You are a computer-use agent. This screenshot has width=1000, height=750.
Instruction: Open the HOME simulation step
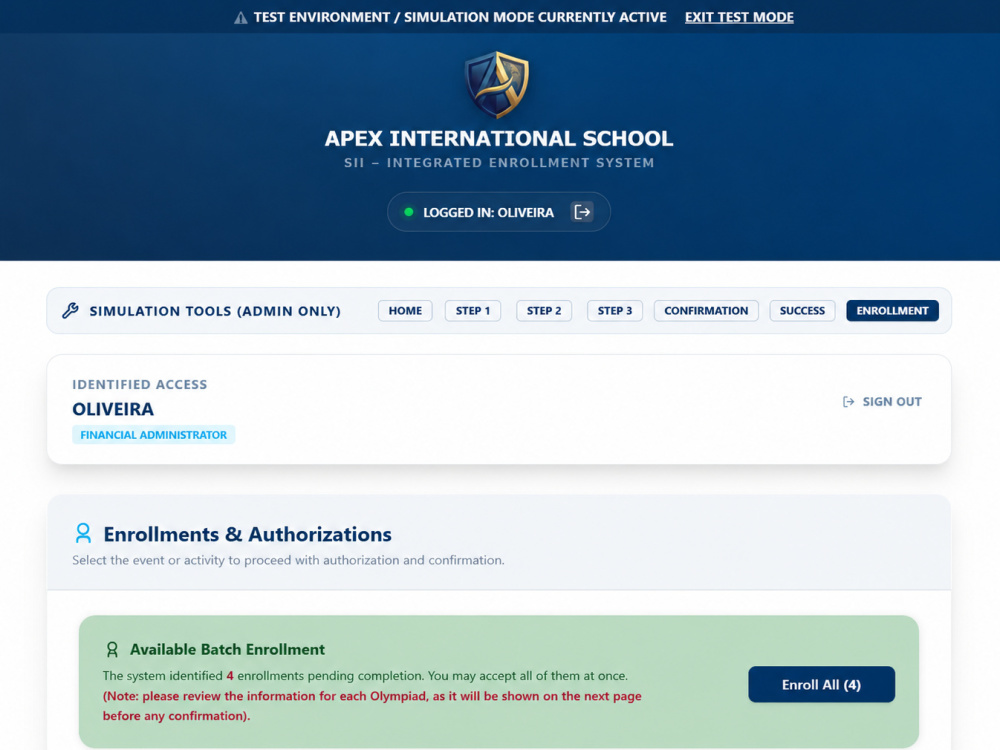405,311
